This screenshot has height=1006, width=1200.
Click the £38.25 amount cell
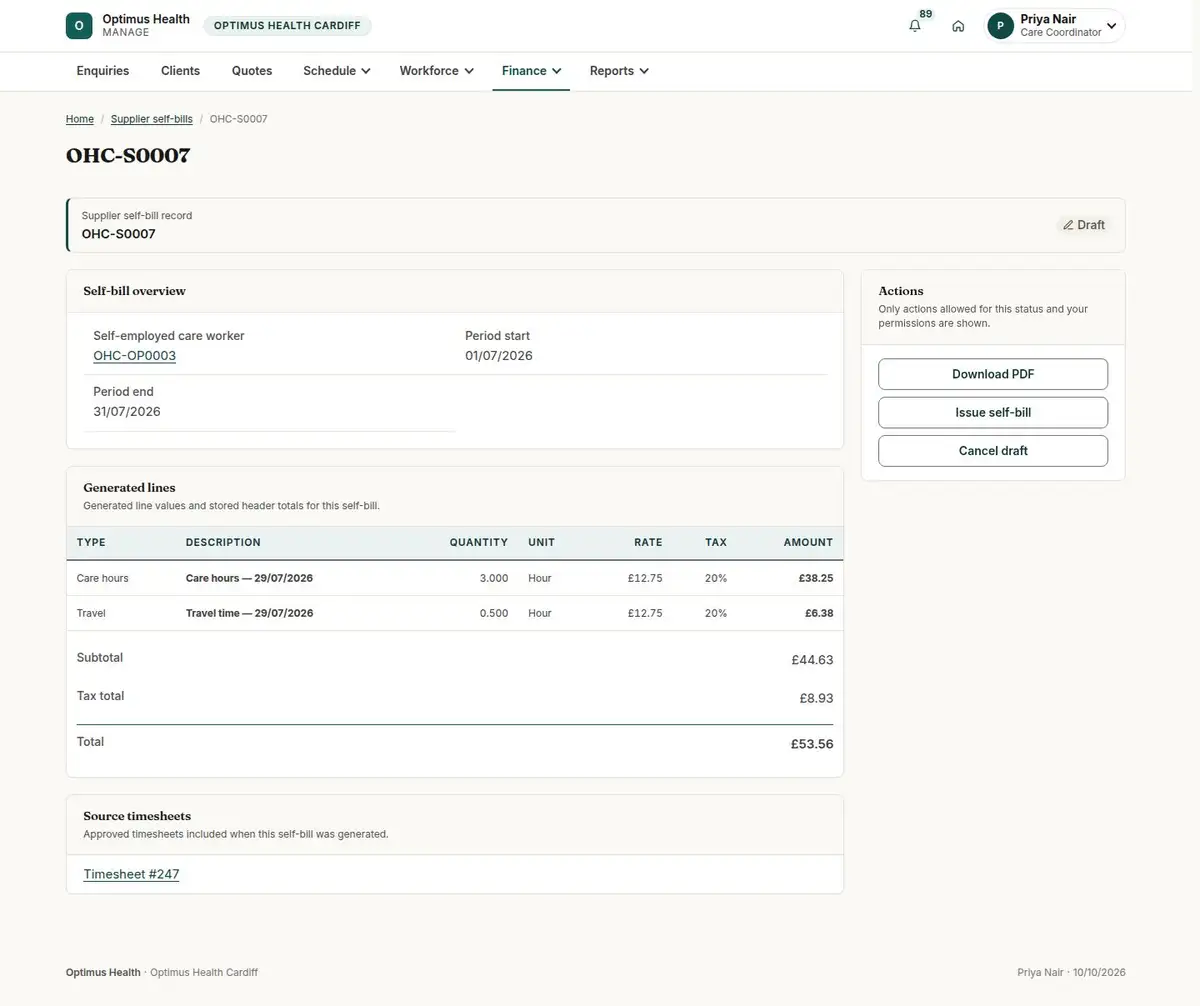pyautogui.click(x=816, y=578)
